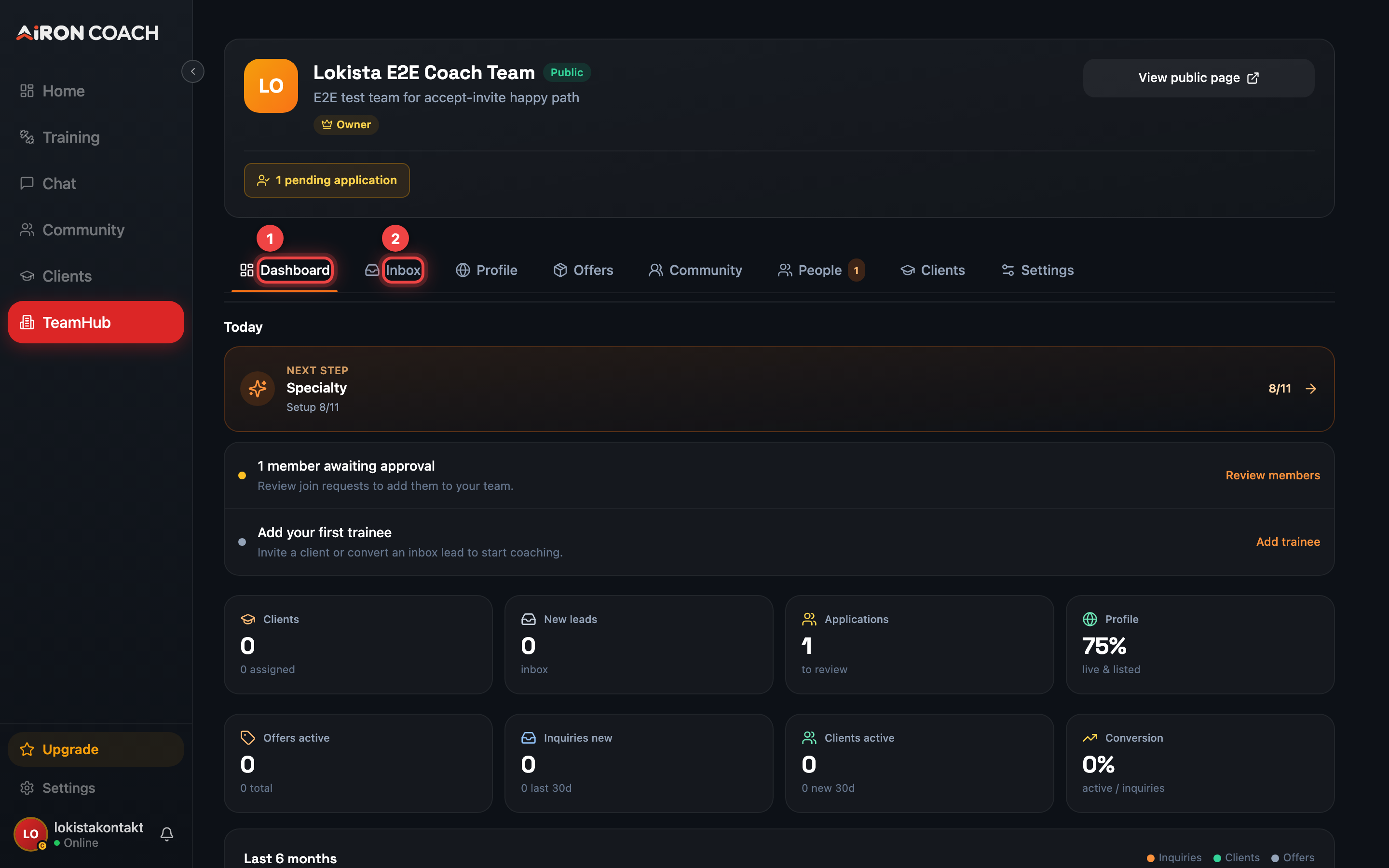Click the Settings tab sliders icon
This screenshot has width=1389, height=868.
tap(1008, 270)
